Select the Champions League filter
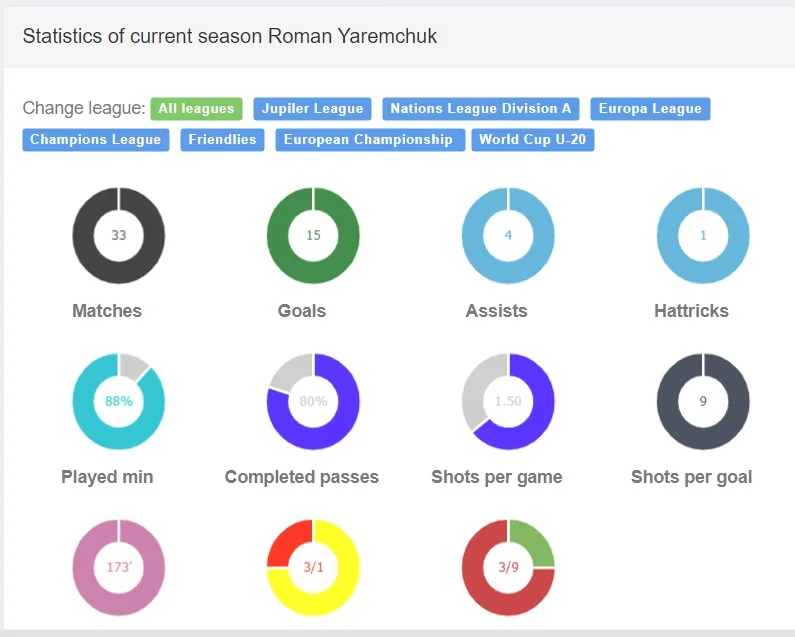The image size is (795, 637). coord(95,140)
